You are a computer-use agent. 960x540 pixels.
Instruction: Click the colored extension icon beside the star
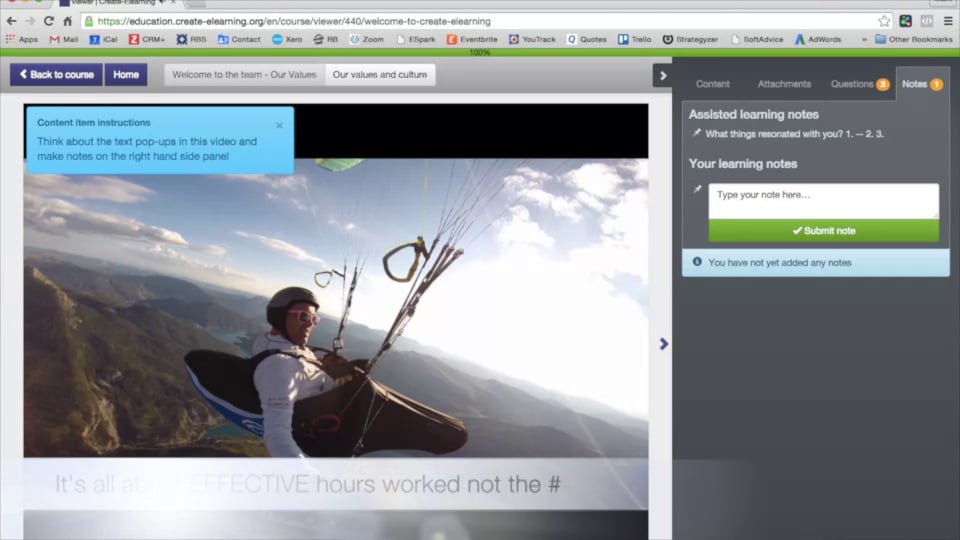(x=906, y=21)
